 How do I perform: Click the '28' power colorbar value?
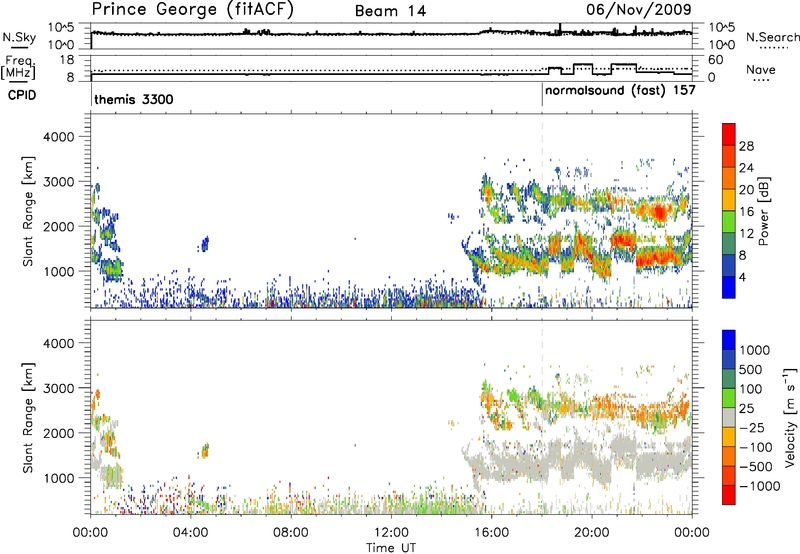[x=746, y=146]
